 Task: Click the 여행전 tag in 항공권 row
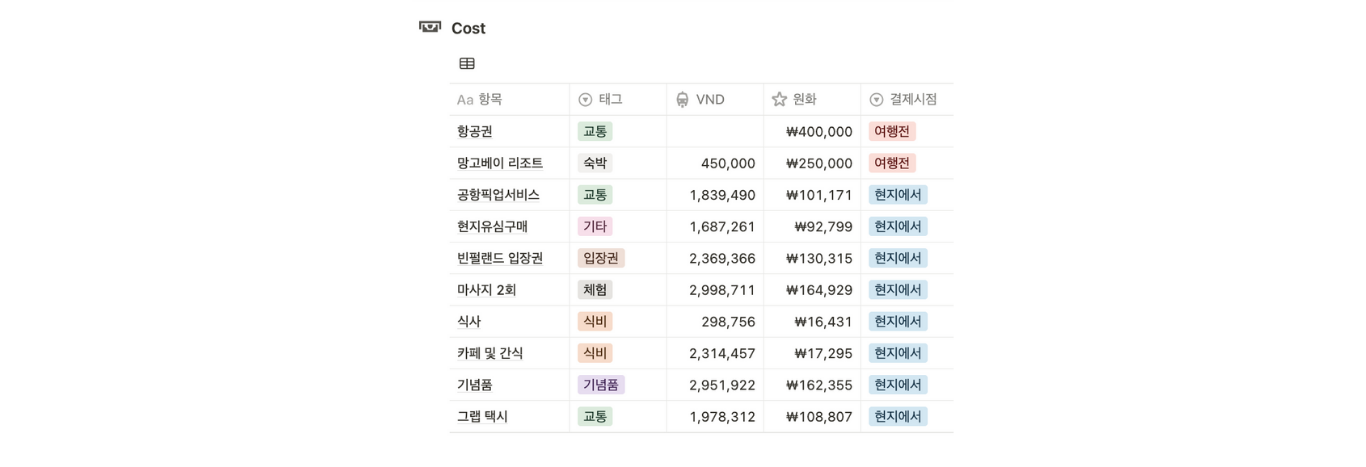892,131
